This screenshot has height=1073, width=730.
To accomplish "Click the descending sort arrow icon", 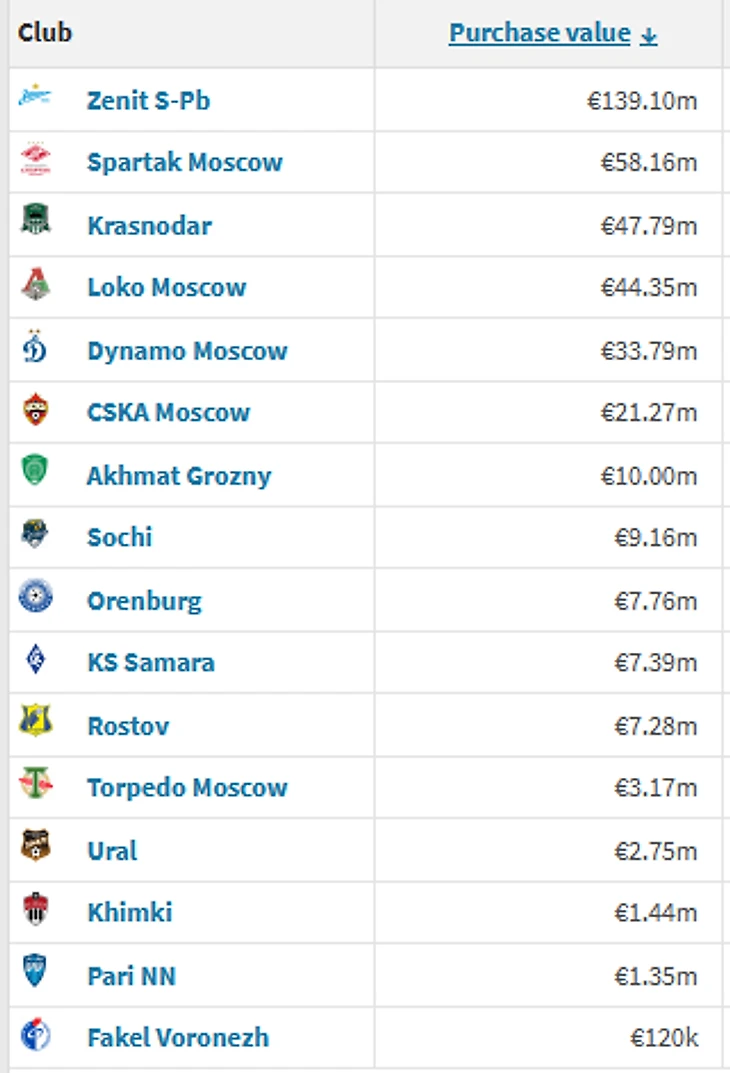I will [649, 36].
